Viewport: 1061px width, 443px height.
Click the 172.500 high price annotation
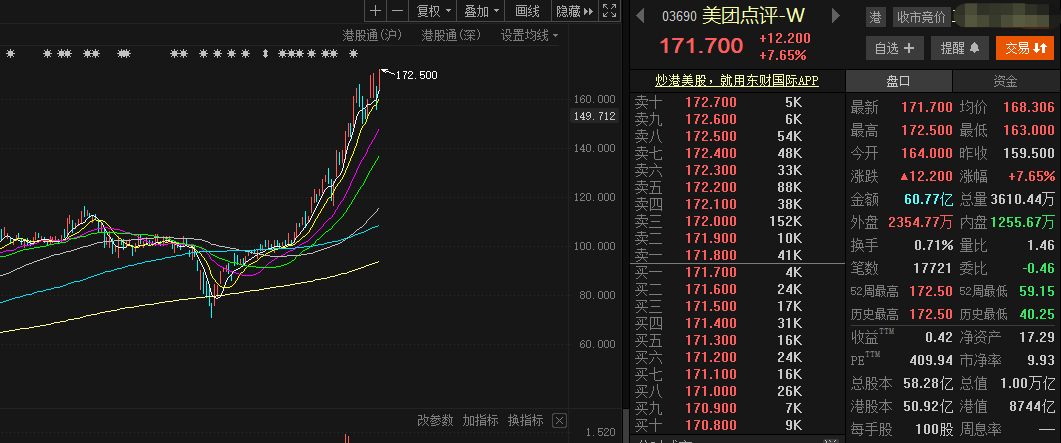(x=415, y=75)
